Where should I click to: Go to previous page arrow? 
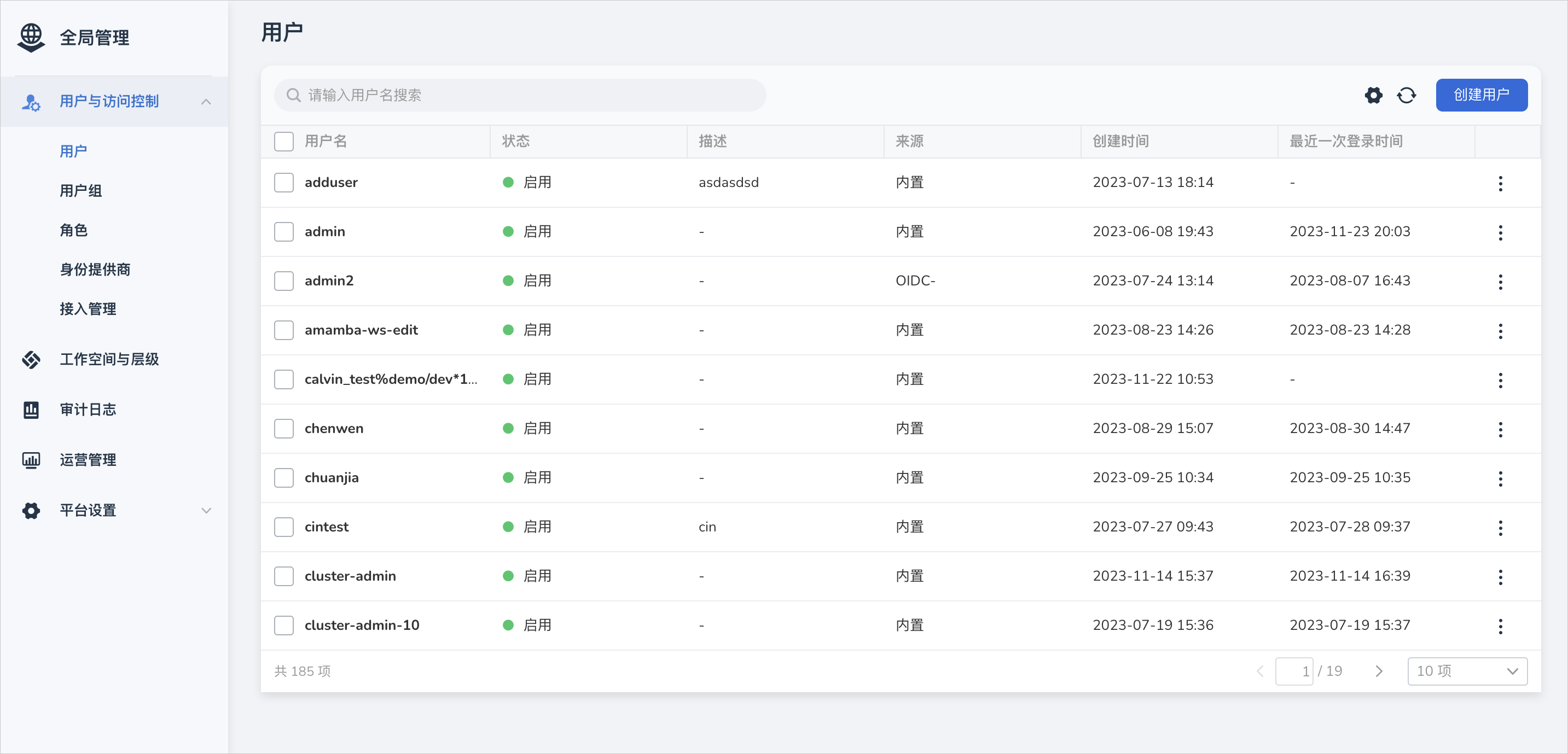(1260, 671)
